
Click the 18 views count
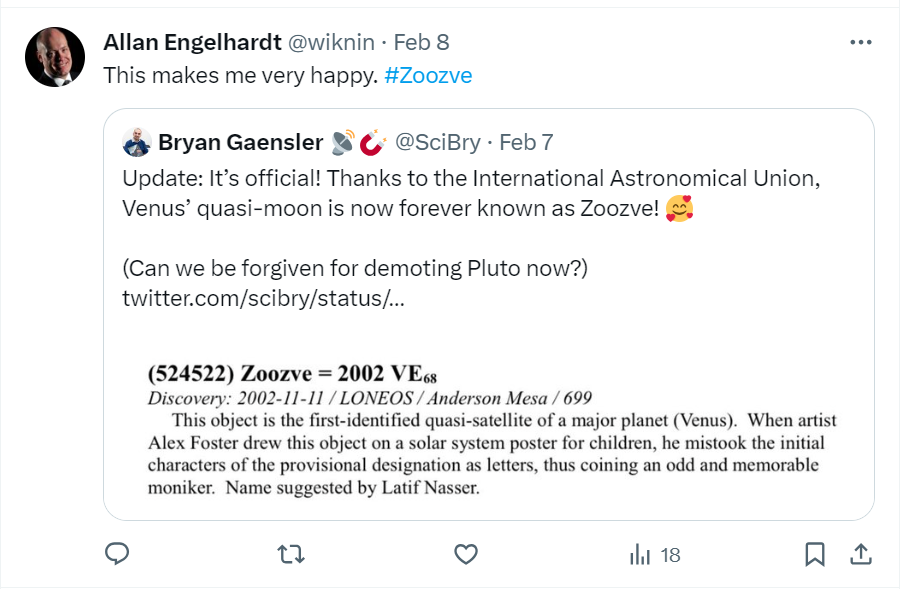pyautogui.click(x=670, y=555)
